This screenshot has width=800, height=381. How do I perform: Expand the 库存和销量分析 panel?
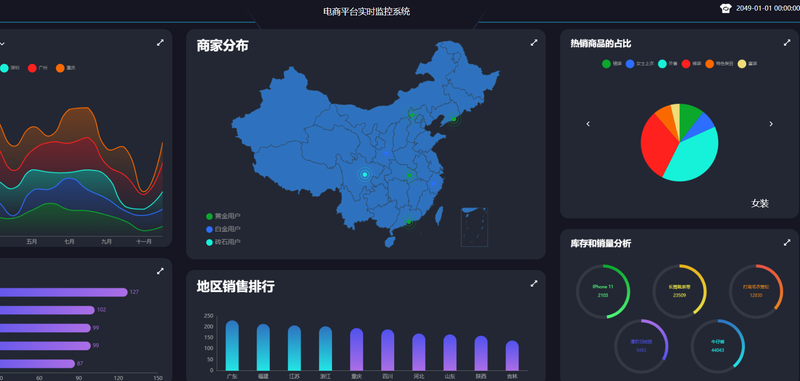[x=787, y=243]
